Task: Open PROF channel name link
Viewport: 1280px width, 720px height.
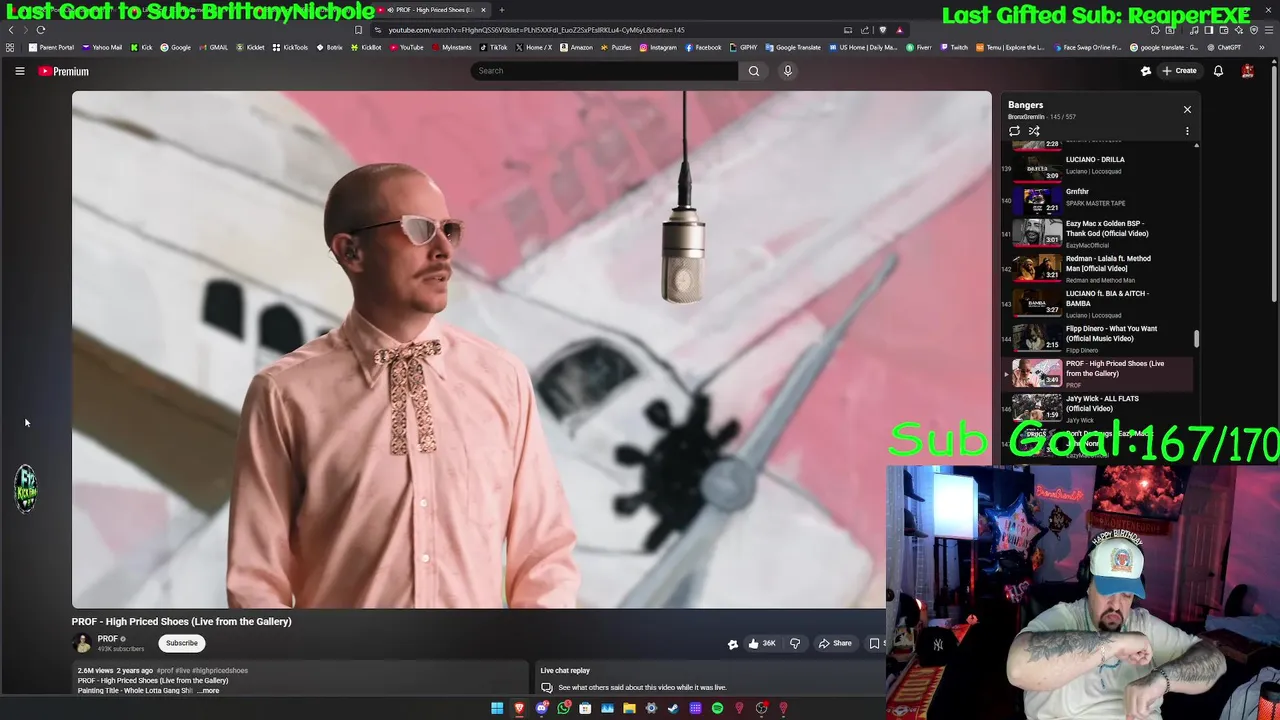Action: click(x=107, y=639)
